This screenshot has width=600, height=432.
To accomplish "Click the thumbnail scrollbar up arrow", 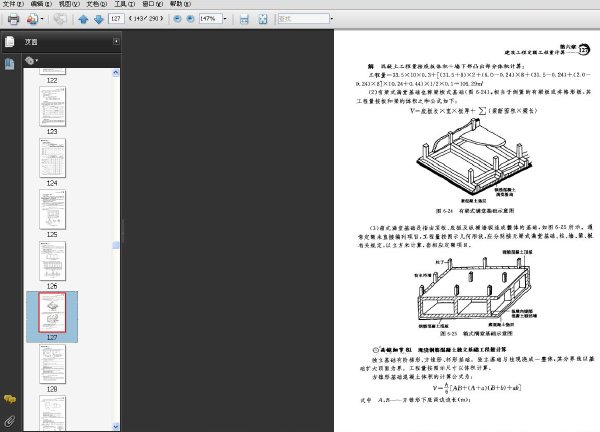I will coord(116,73).
